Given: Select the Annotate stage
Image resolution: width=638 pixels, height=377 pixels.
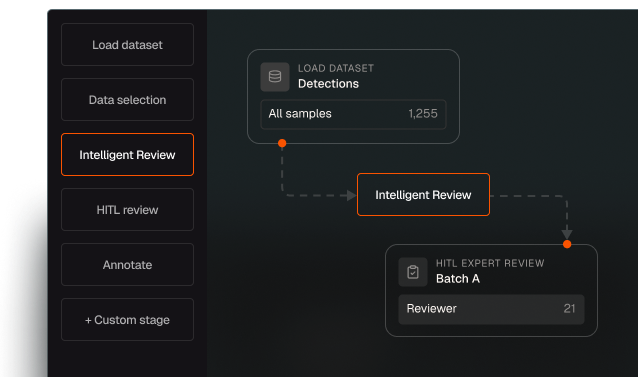Looking at the screenshot, I should tap(127, 265).
